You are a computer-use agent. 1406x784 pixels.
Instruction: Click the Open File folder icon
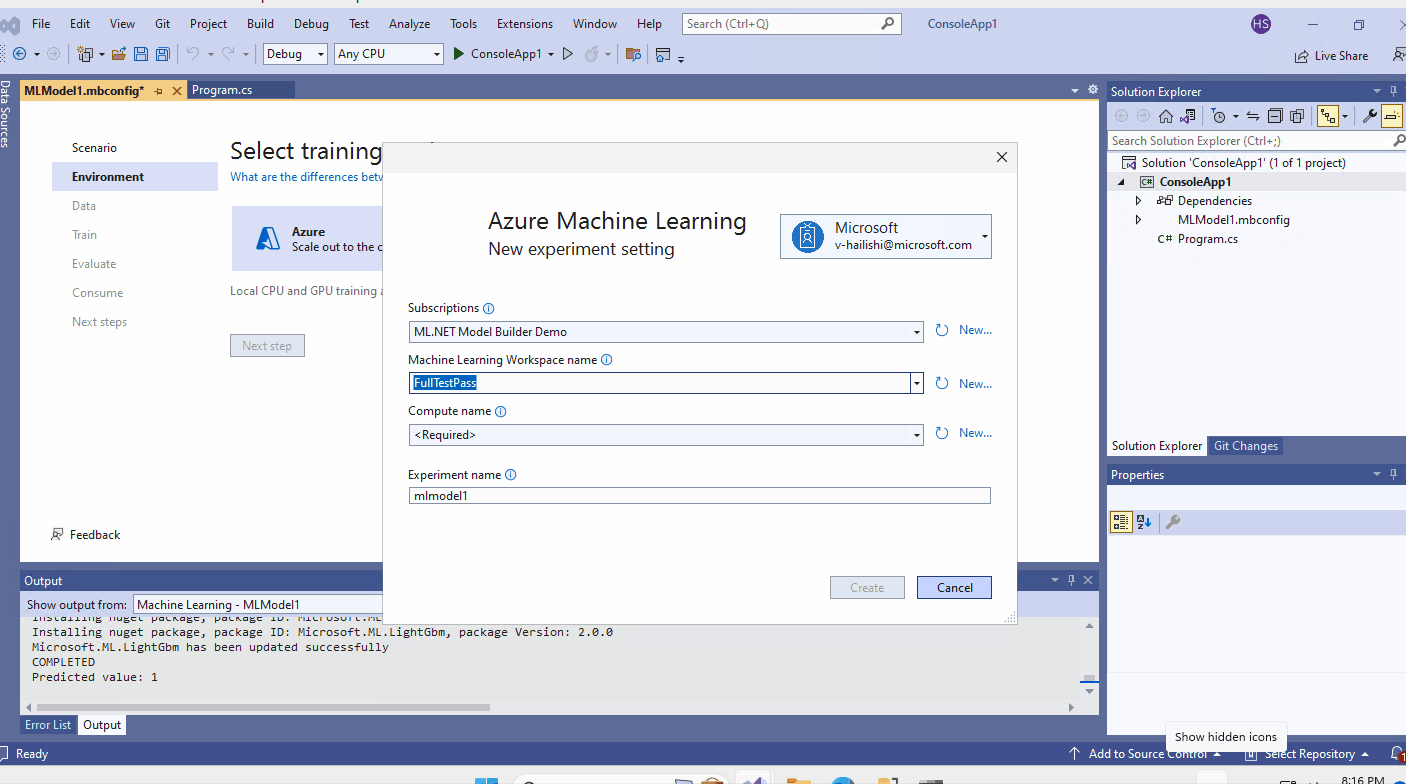coord(119,54)
